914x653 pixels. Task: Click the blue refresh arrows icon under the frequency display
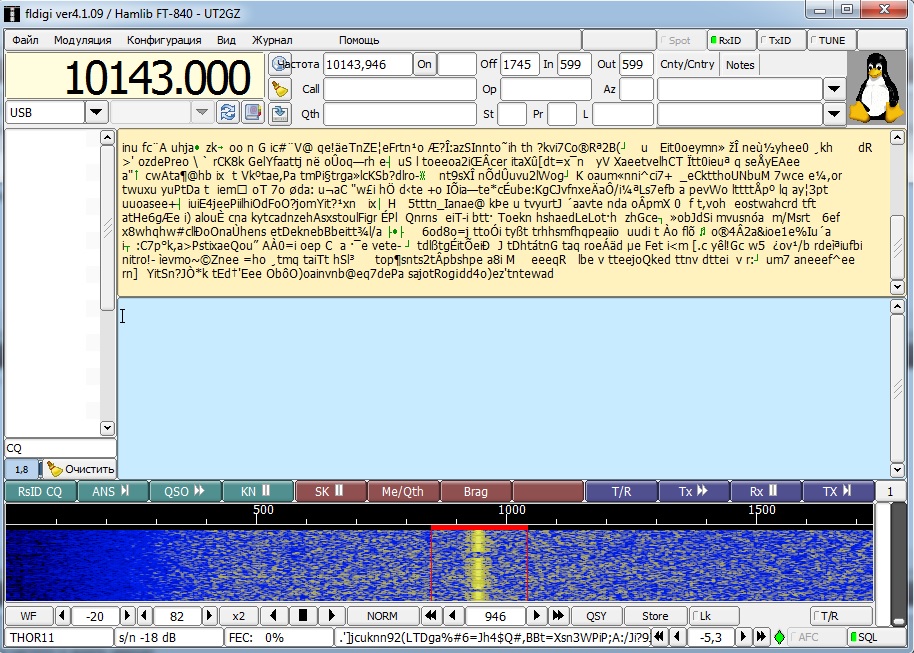pyautogui.click(x=228, y=112)
